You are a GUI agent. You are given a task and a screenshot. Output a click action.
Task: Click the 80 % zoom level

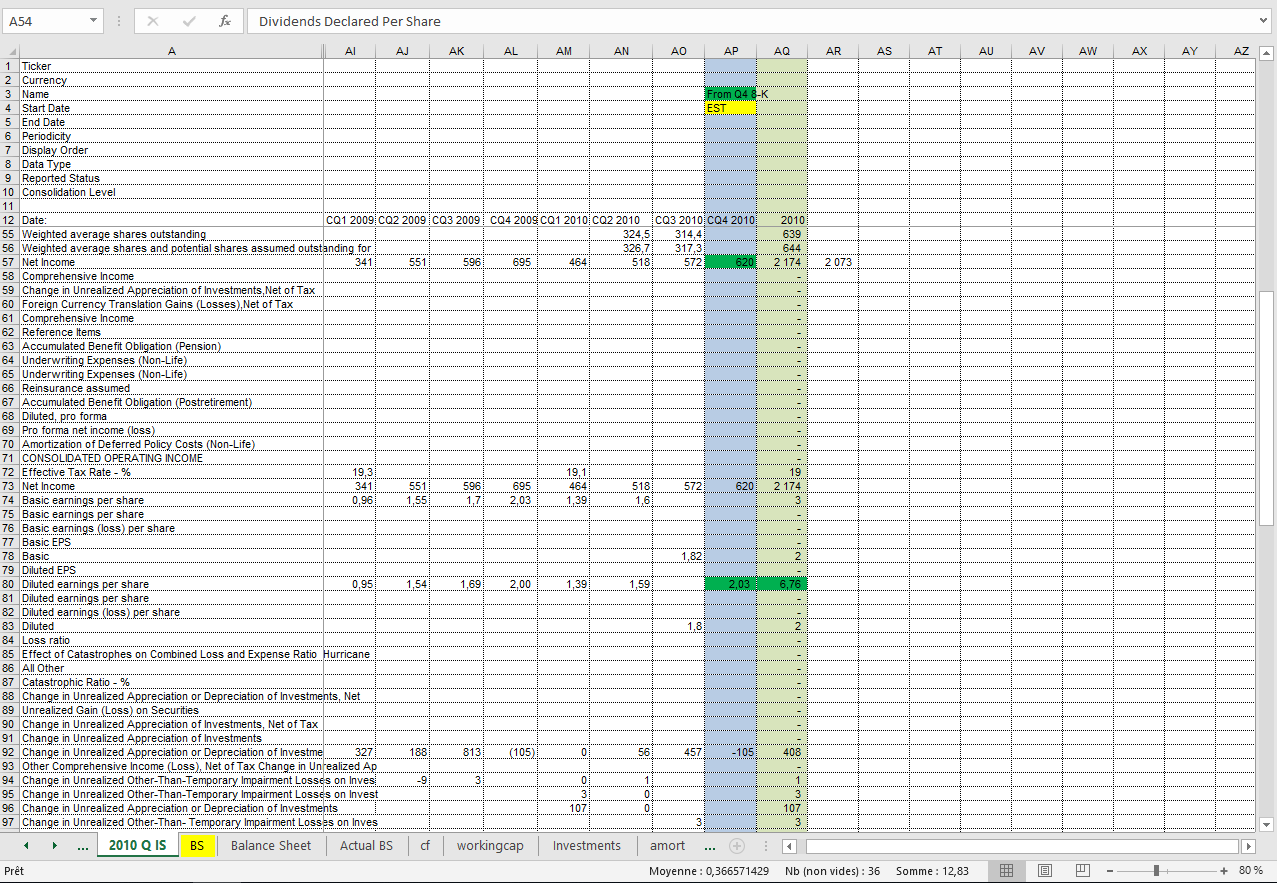coord(1251,871)
